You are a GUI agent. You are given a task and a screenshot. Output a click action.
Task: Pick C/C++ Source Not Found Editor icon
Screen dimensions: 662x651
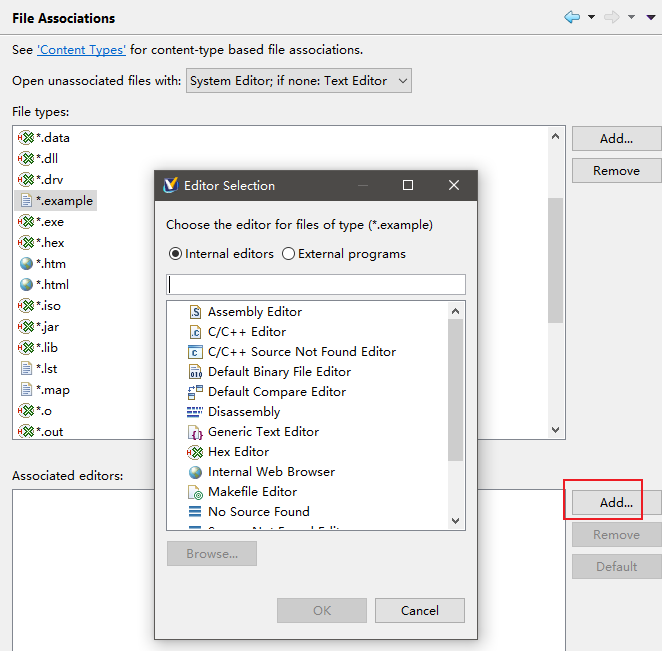point(195,352)
